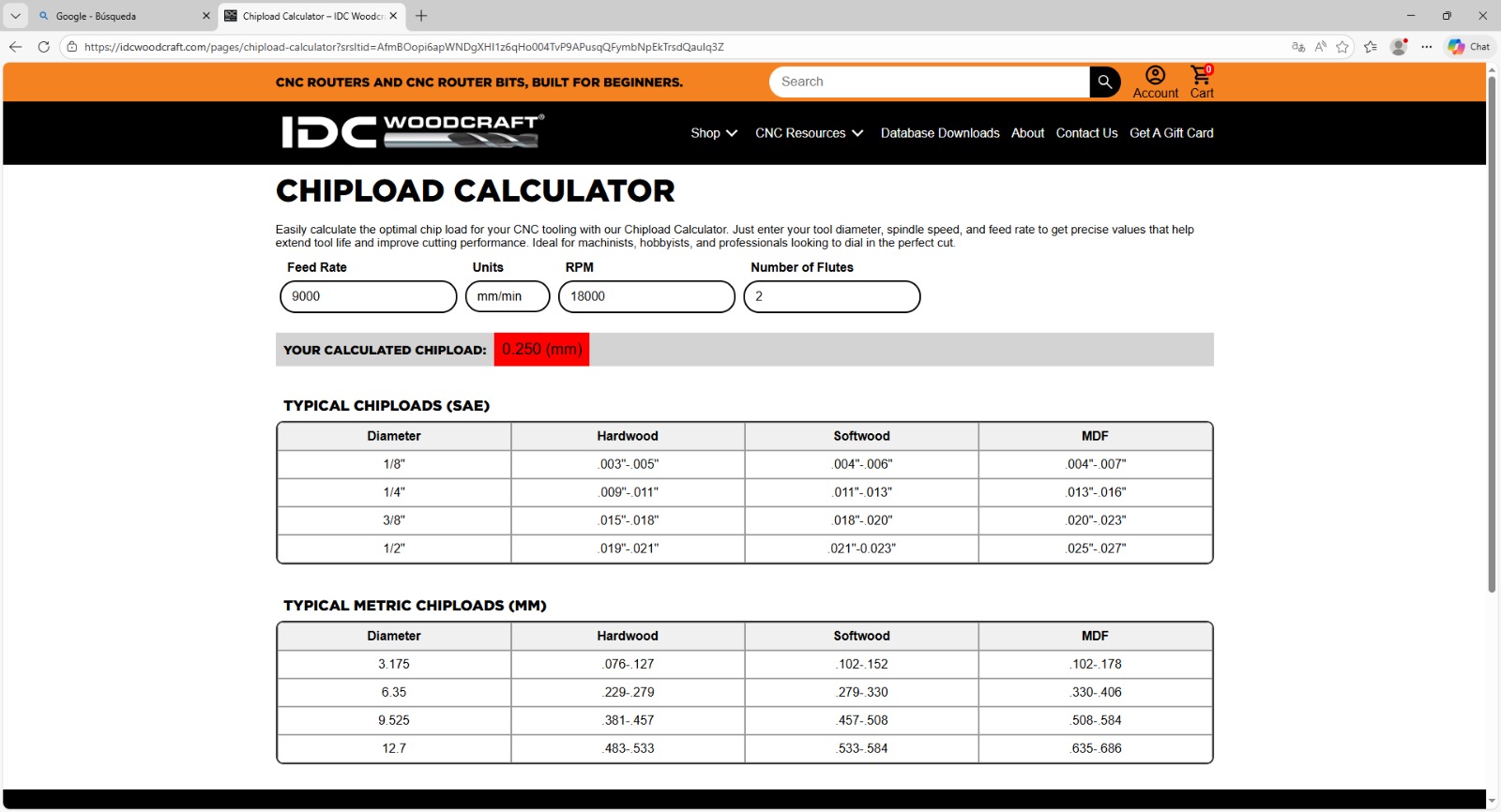
Task: Click the 9.525 metric diameter cell
Action: click(394, 720)
